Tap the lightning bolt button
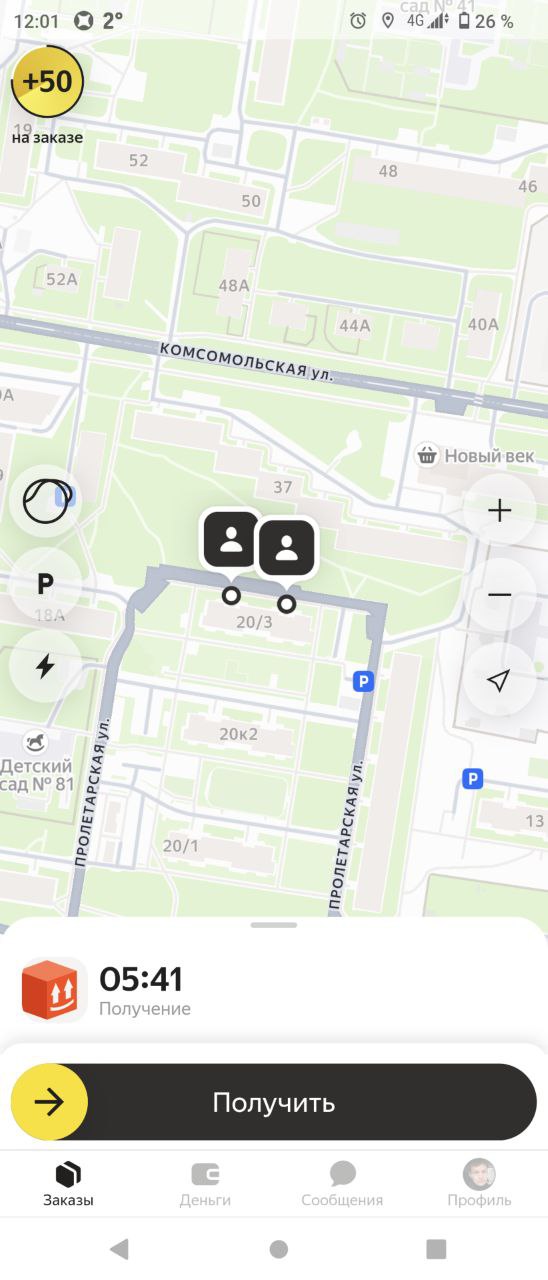 click(46, 666)
